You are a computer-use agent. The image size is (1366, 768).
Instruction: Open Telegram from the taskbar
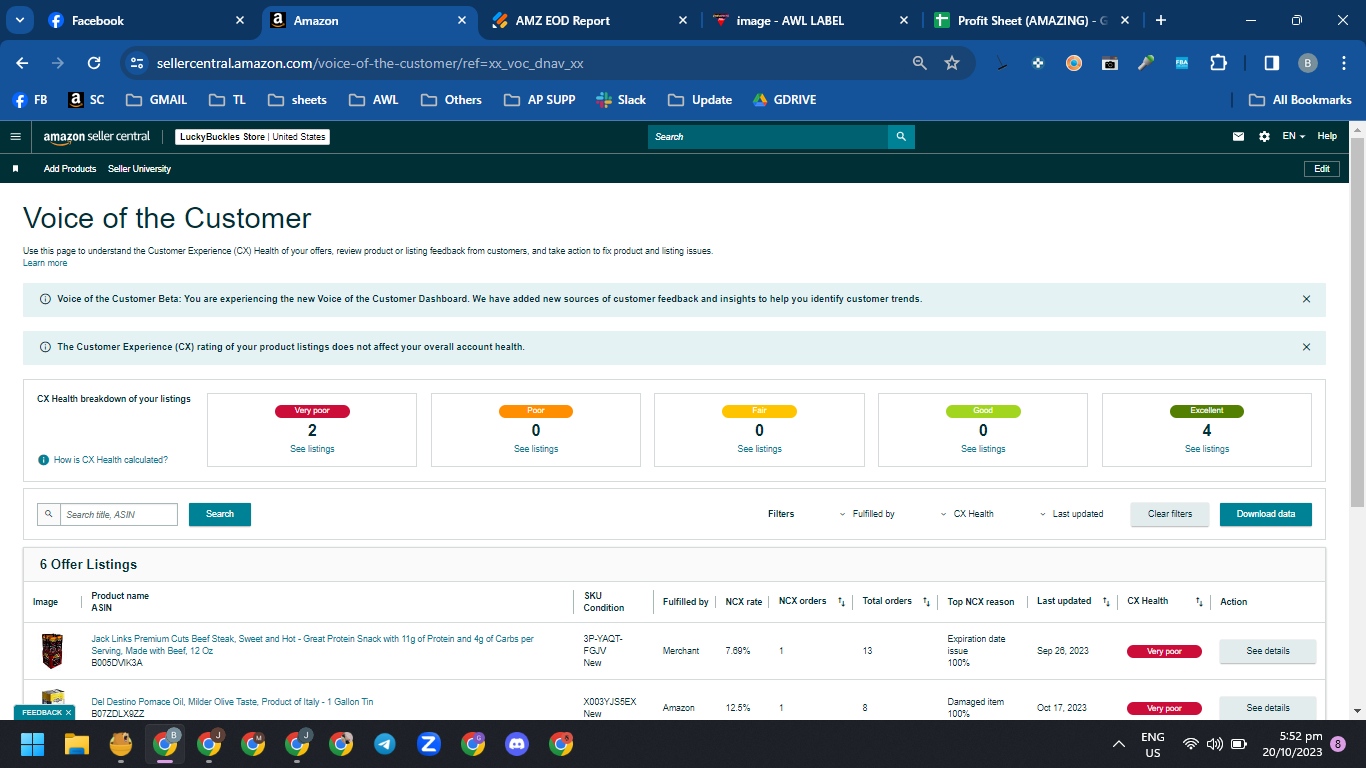pyautogui.click(x=385, y=744)
